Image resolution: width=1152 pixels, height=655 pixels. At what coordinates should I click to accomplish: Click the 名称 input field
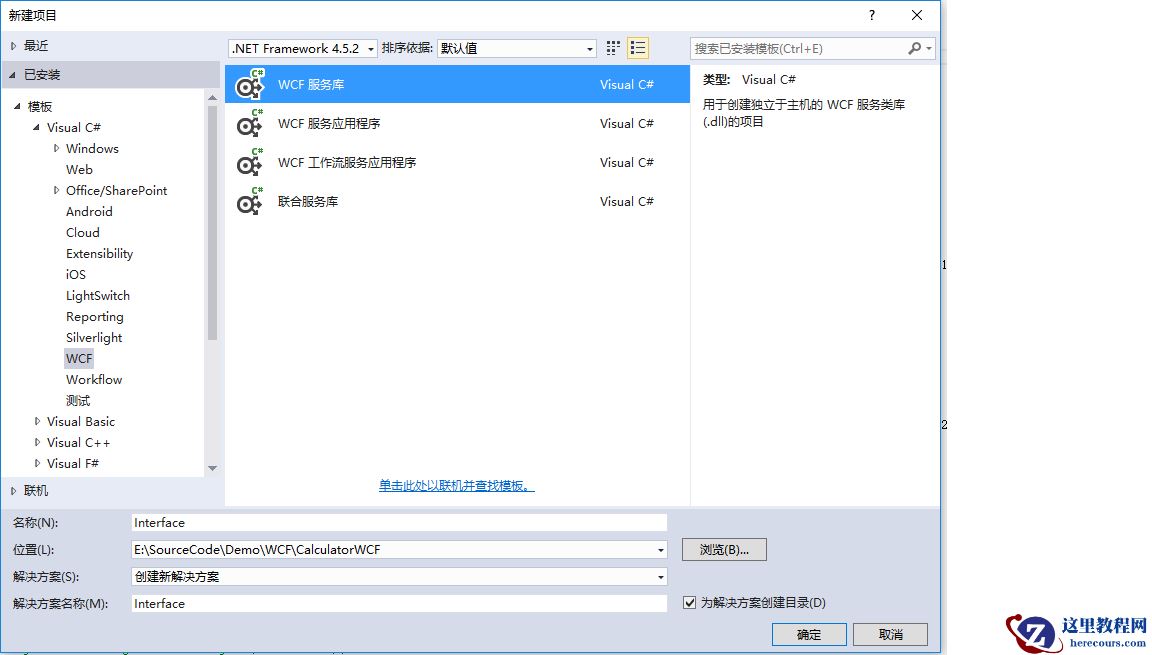[399, 523]
